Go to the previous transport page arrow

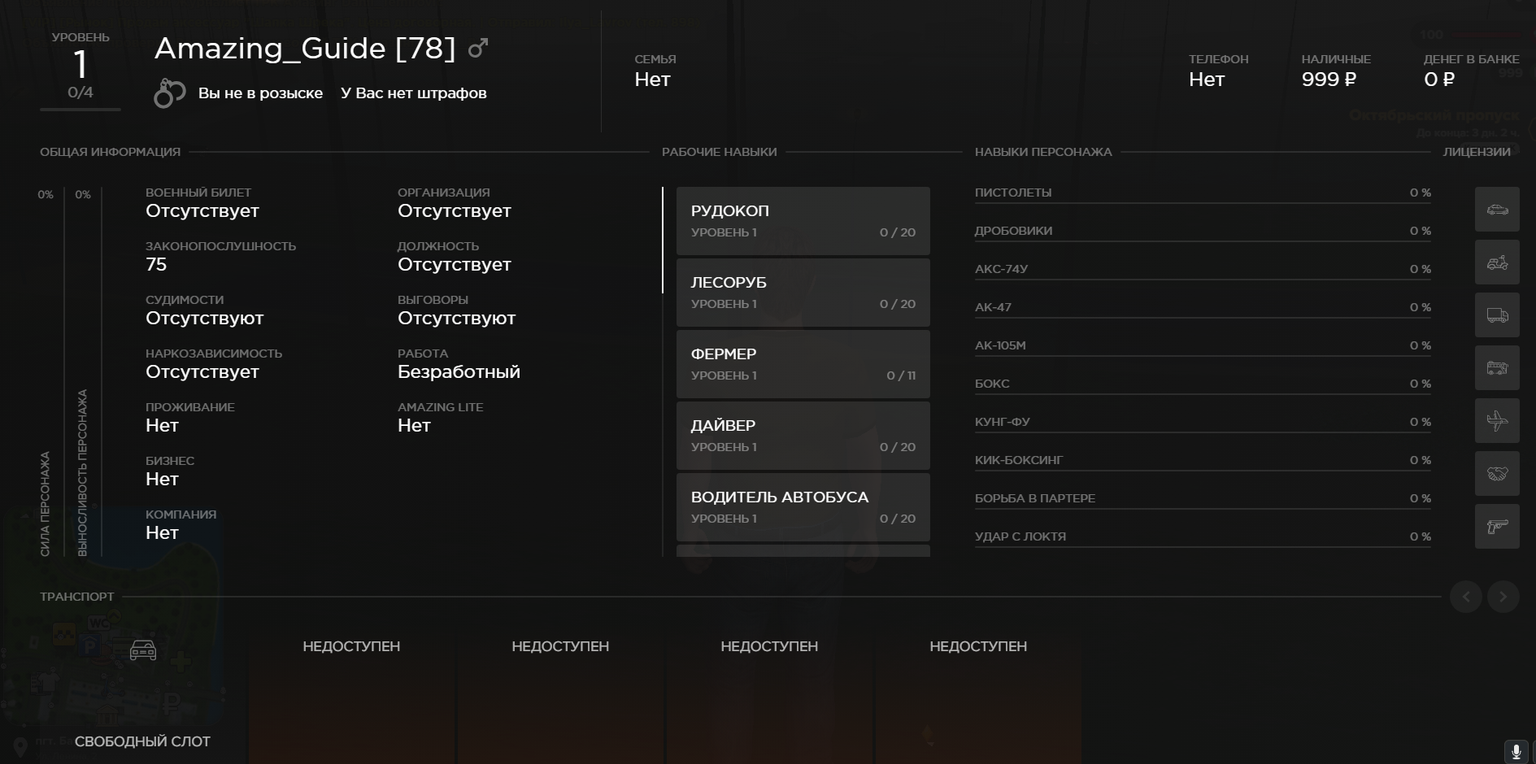click(1466, 597)
